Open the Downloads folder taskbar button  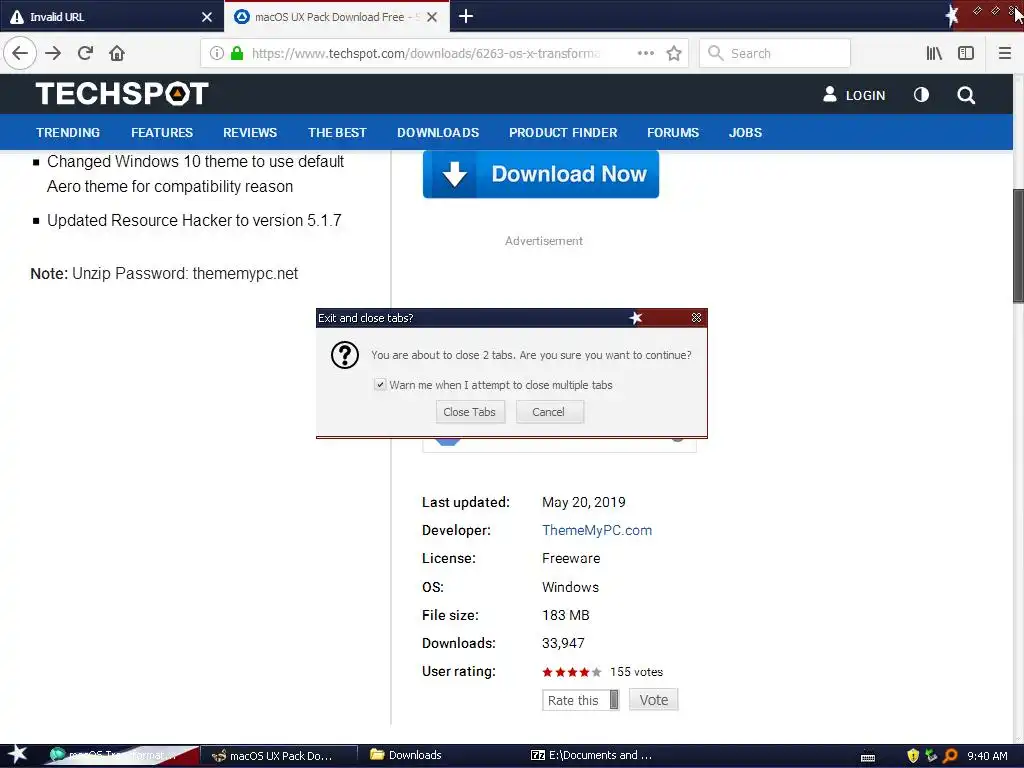[441, 756]
